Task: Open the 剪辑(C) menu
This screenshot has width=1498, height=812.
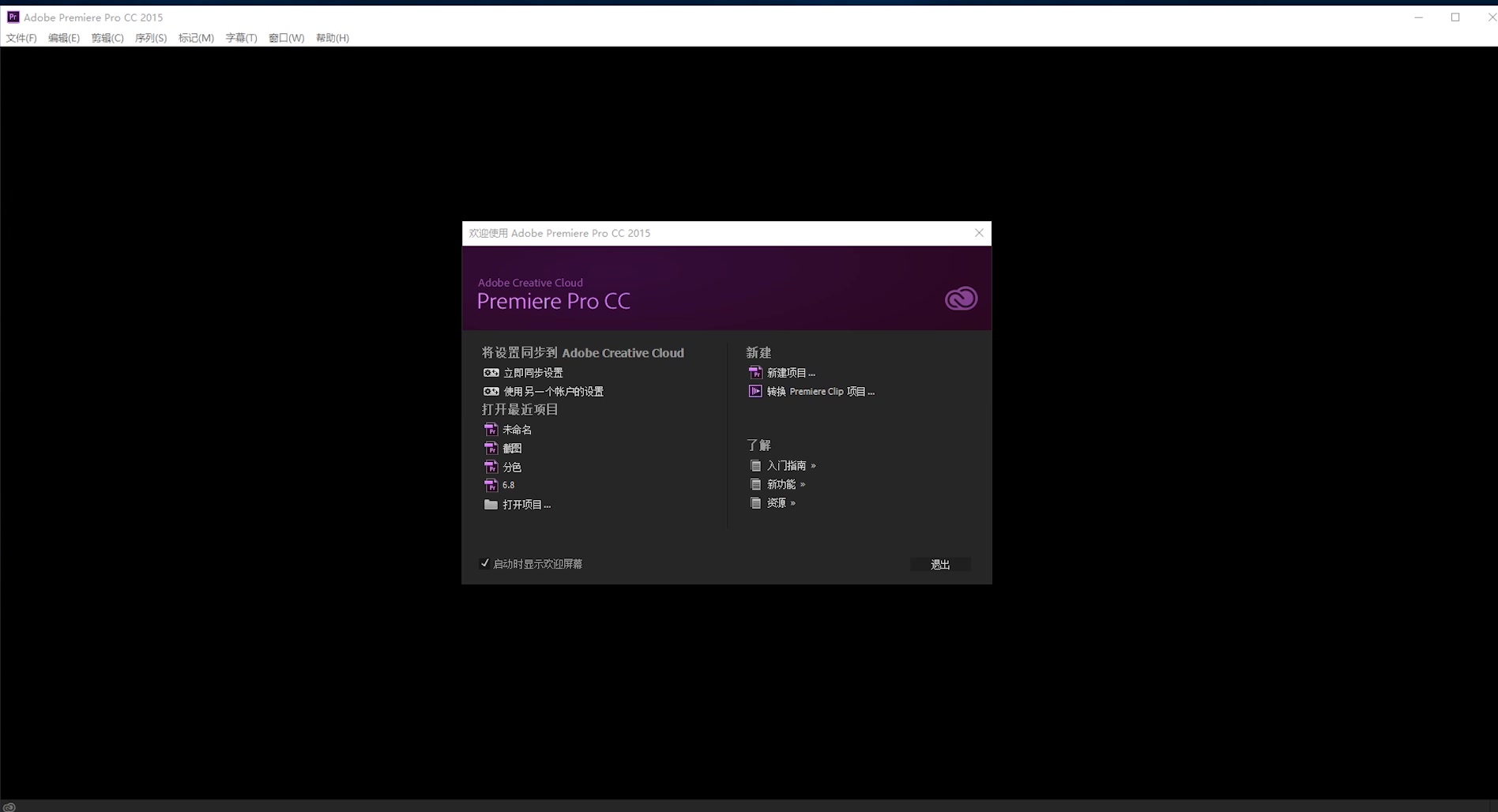Action: tap(107, 38)
